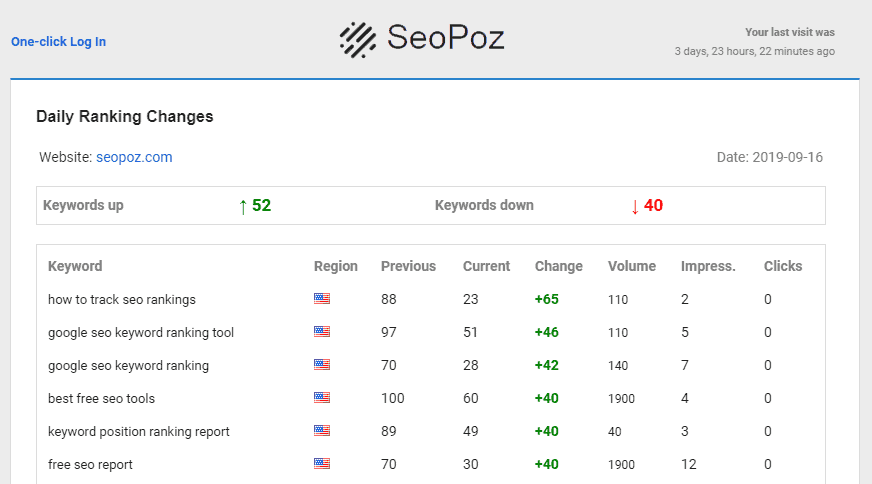Click keyword 'google seo keyword ranking tool'
This screenshot has width=872, height=484.
coord(141,333)
